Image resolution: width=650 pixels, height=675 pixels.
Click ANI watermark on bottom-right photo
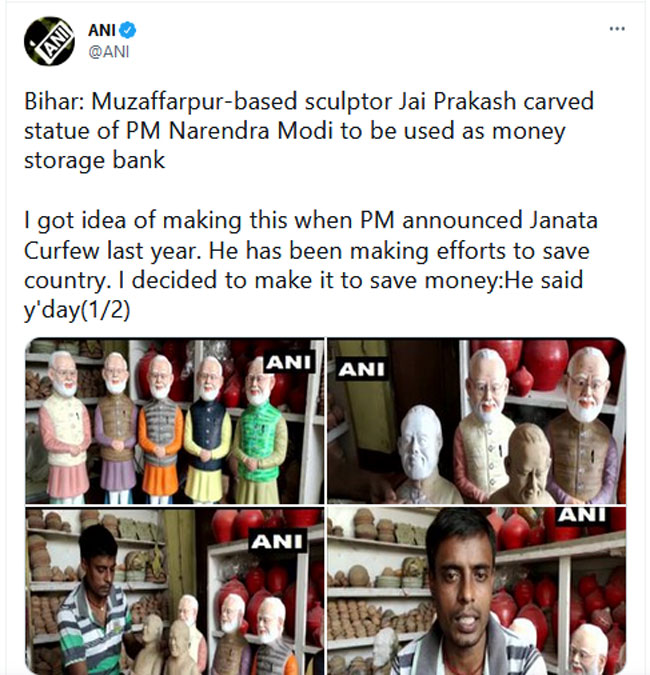[x=582, y=515]
